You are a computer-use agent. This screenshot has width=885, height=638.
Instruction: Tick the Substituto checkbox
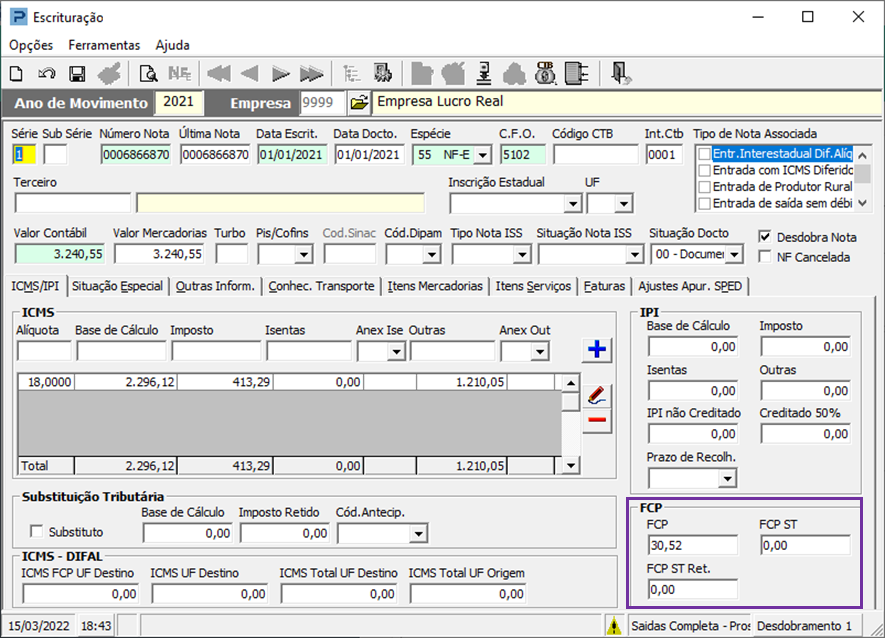(x=39, y=532)
